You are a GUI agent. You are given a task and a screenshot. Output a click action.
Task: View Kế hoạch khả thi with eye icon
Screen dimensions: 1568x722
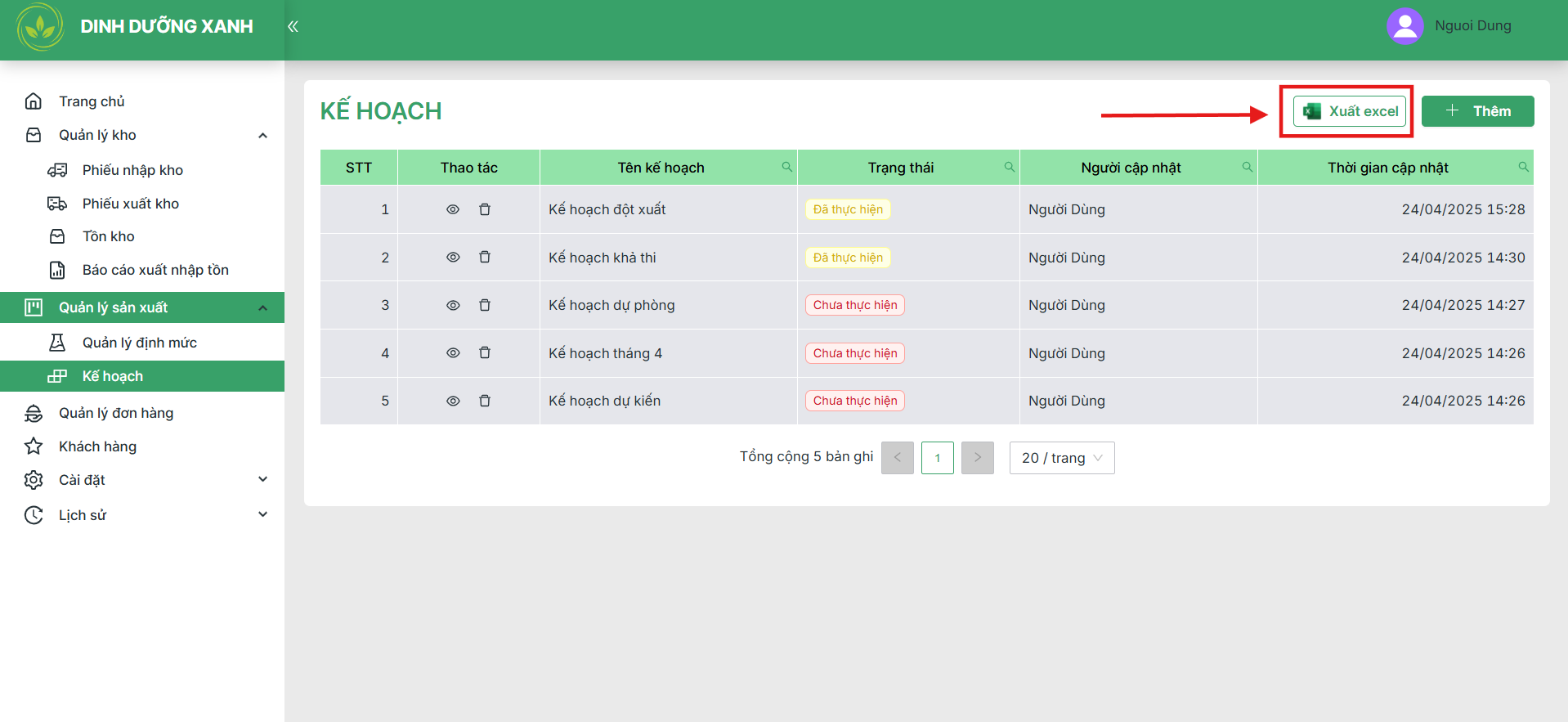[x=453, y=257]
